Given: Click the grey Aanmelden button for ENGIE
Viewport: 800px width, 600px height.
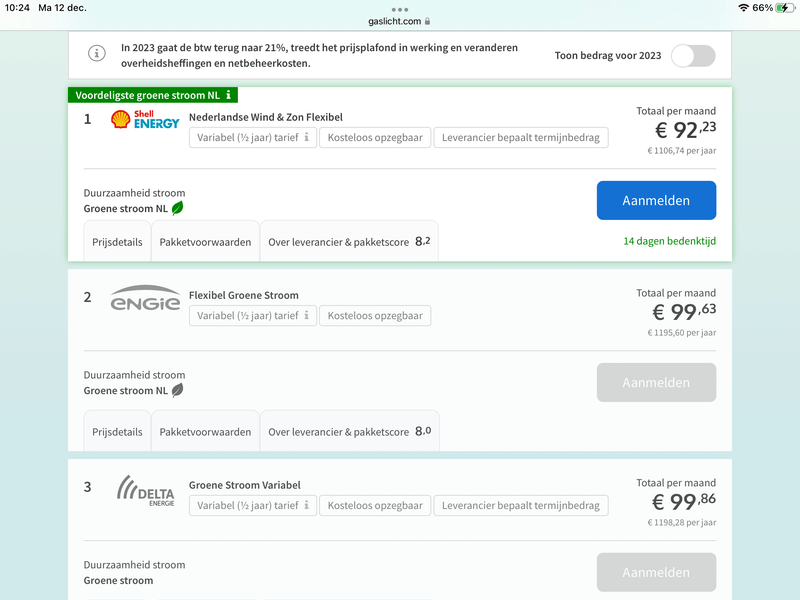Looking at the screenshot, I should point(656,382).
